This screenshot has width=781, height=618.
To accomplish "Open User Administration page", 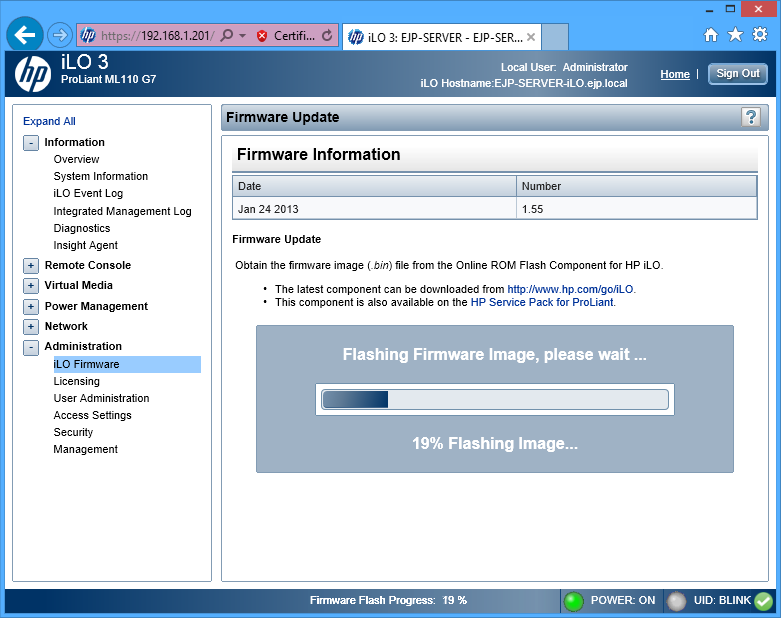I will [102, 398].
